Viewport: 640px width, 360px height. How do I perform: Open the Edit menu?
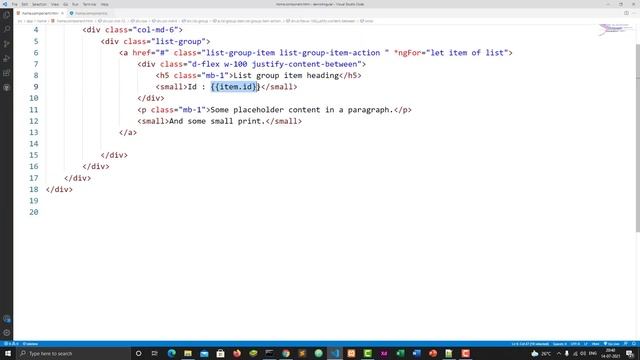25,4
